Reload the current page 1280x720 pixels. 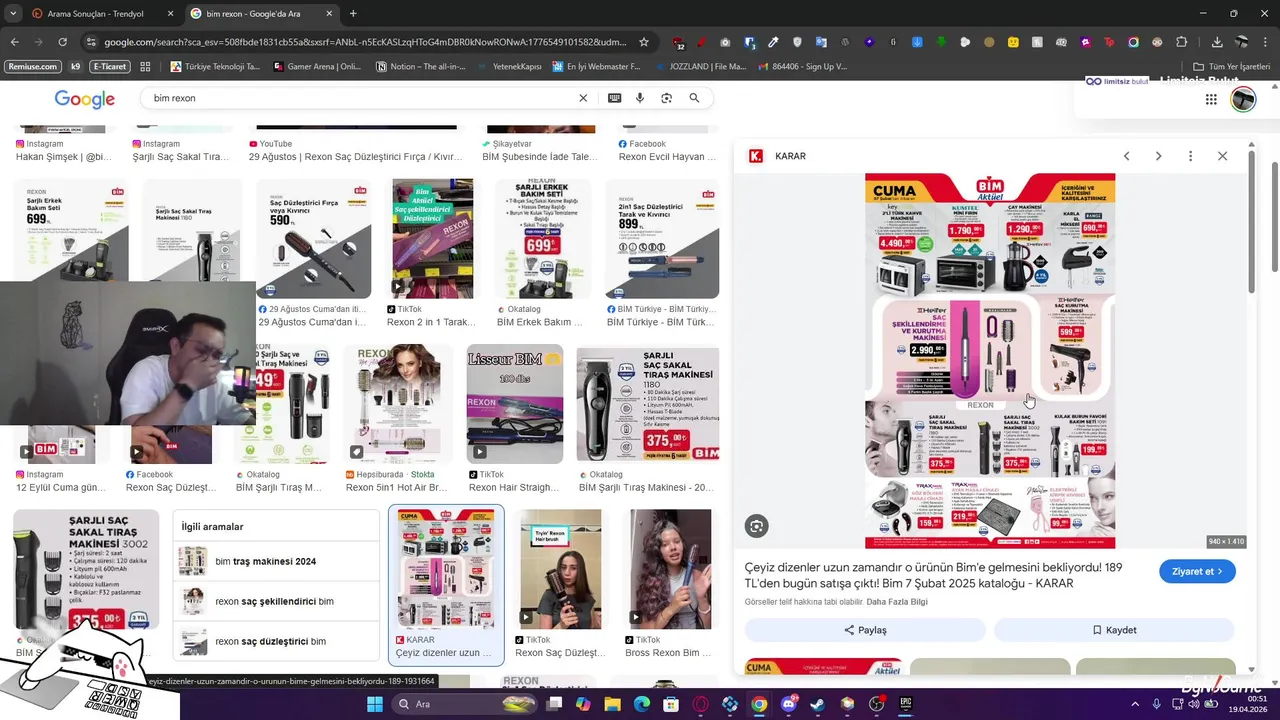62,42
